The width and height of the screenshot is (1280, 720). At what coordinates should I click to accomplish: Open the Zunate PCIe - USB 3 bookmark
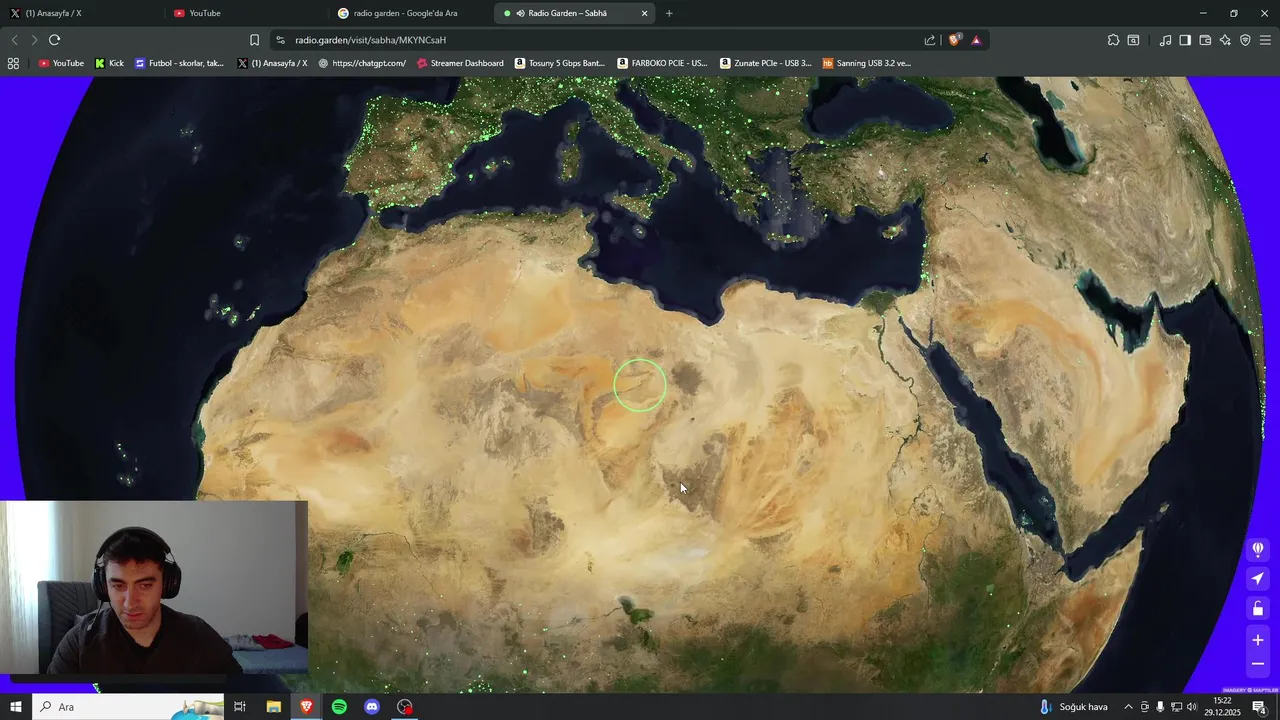(x=766, y=63)
